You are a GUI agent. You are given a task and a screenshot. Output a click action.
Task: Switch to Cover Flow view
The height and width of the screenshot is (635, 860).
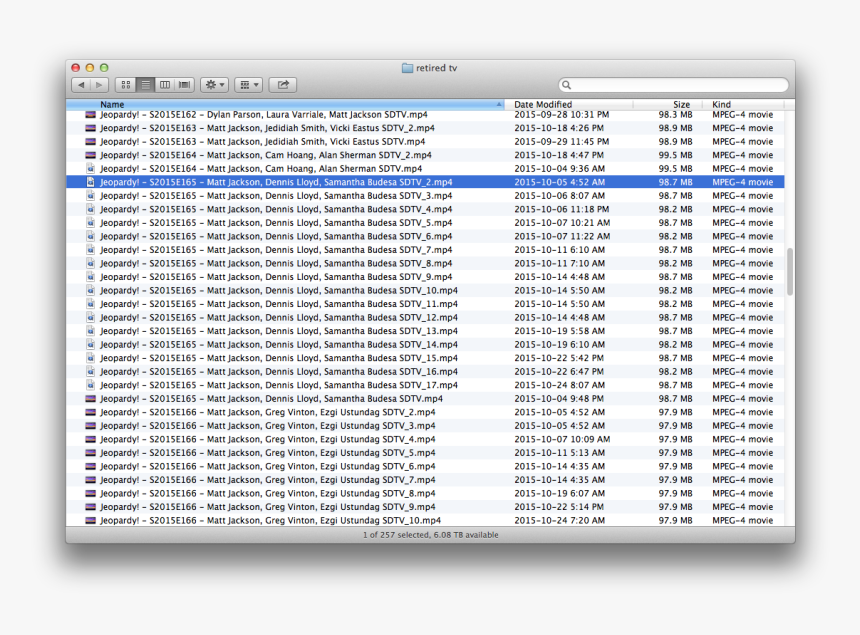click(x=184, y=85)
